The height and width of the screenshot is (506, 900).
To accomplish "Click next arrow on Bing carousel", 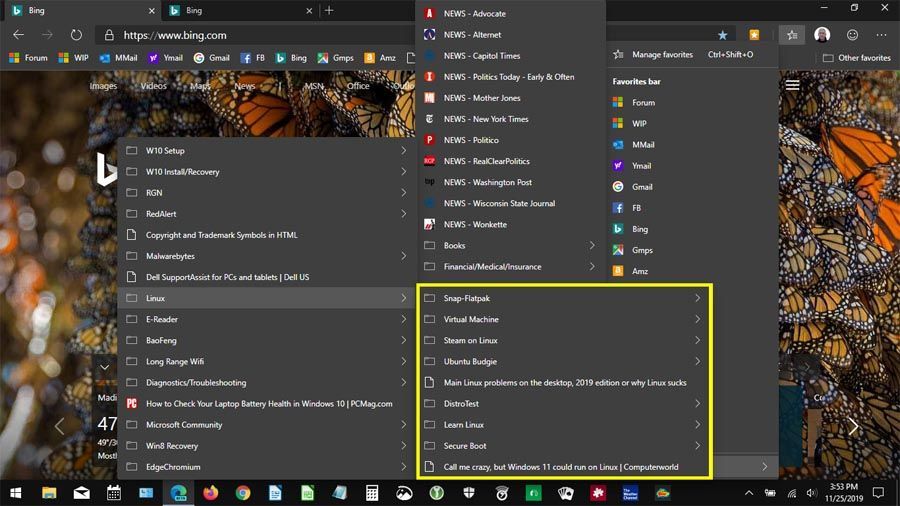I will pos(854,426).
